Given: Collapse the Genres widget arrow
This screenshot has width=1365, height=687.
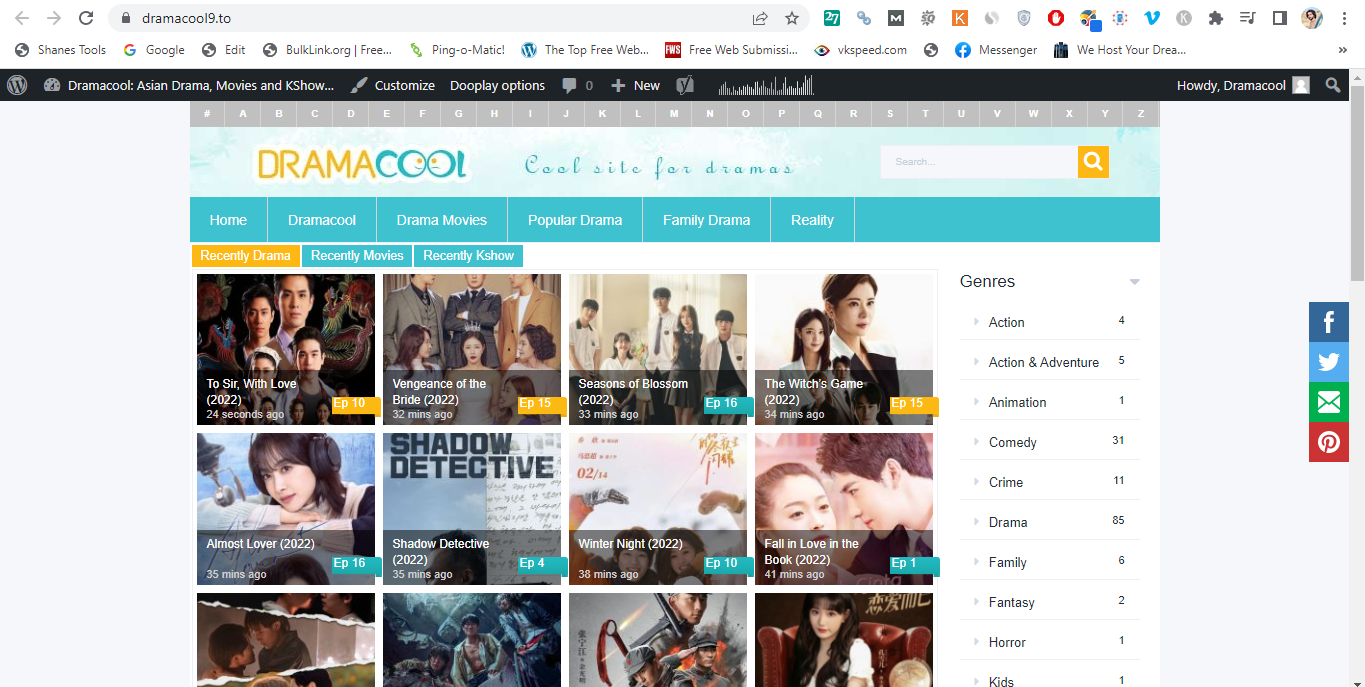Looking at the screenshot, I should point(1134,282).
